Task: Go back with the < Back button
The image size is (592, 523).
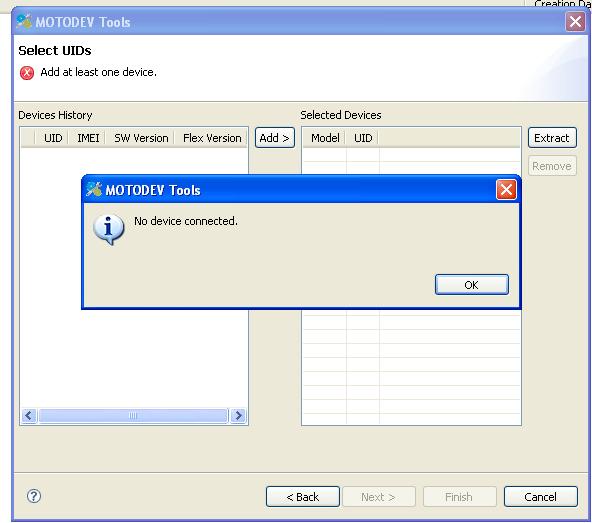Action: click(303, 497)
